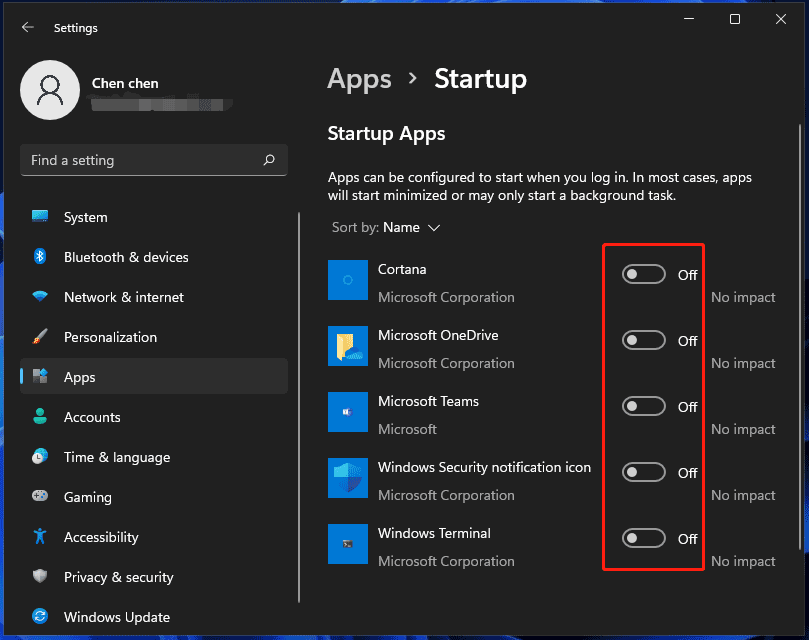This screenshot has height=640, width=809.
Task: Enable Cortana startup toggle
Action: click(x=644, y=275)
